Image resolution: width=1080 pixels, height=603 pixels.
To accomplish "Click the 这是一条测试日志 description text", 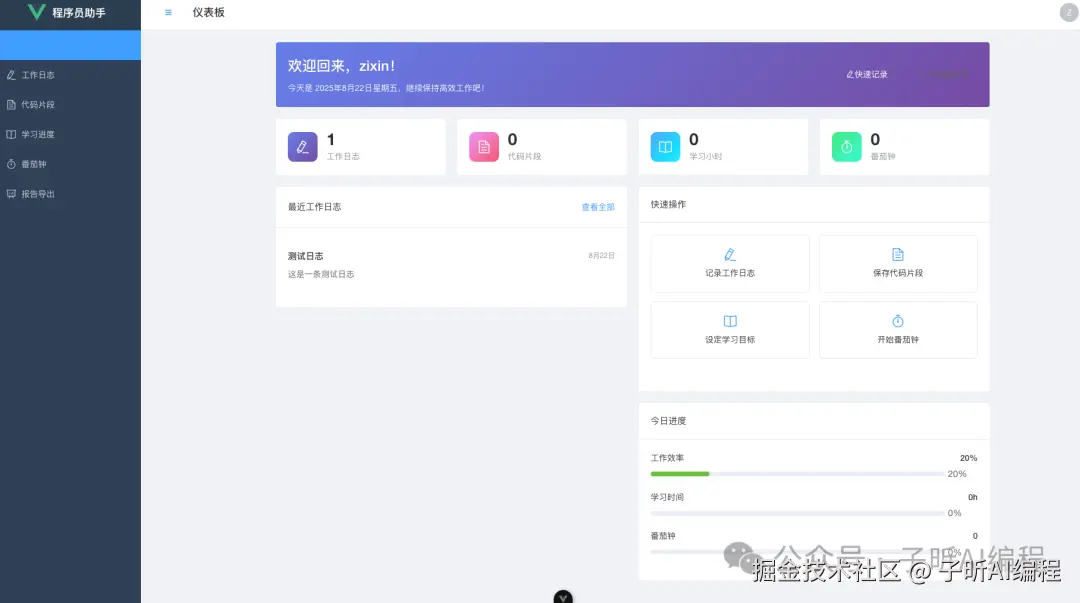I will [321, 274].
